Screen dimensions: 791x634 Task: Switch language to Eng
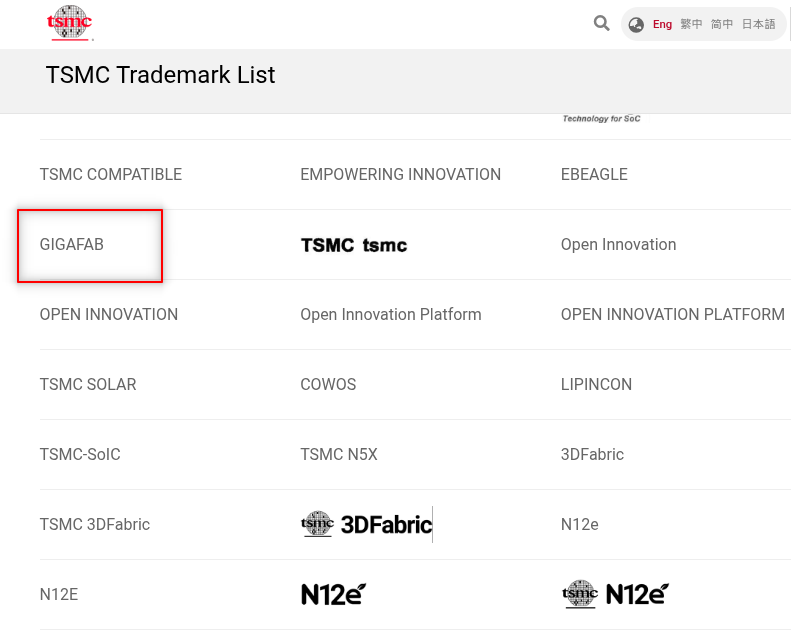662,24
